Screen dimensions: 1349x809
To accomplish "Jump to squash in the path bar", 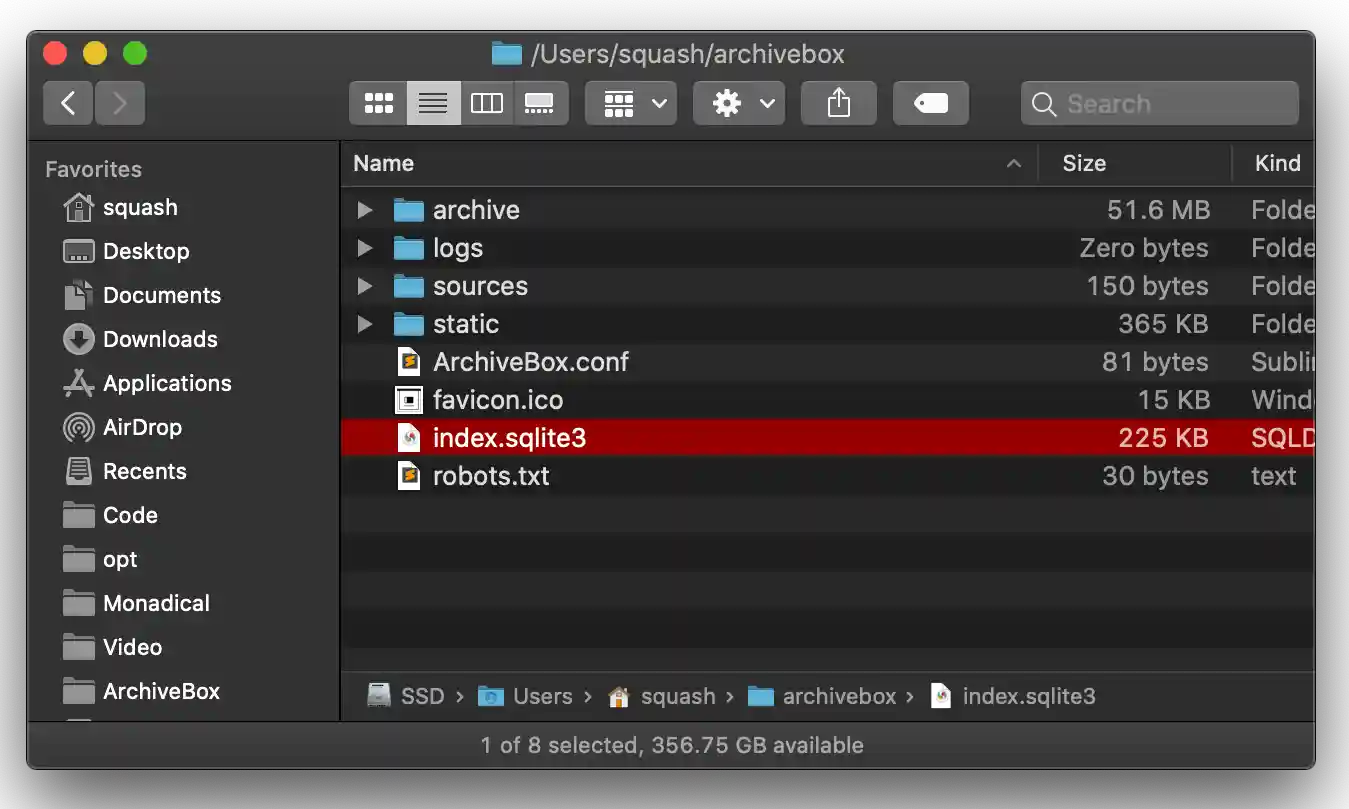I will [x=662, y=696].
